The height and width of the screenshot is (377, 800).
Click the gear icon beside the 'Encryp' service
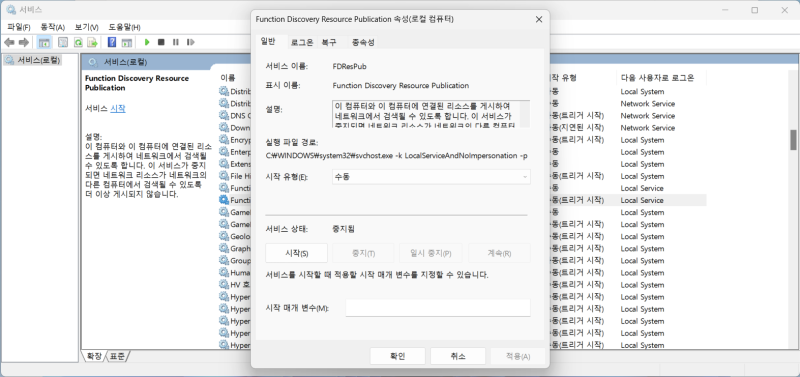pyautogui.click(x=223, y=139)
